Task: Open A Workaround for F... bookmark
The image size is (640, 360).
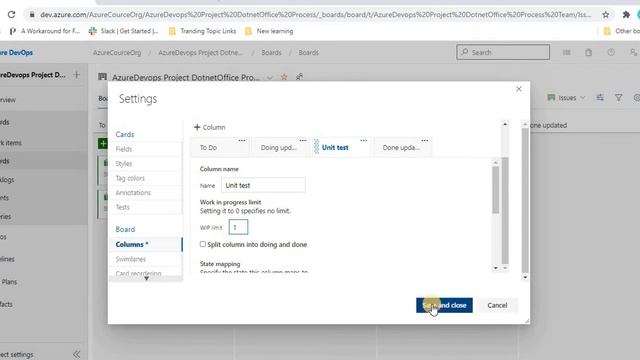Action: (45, 31)
